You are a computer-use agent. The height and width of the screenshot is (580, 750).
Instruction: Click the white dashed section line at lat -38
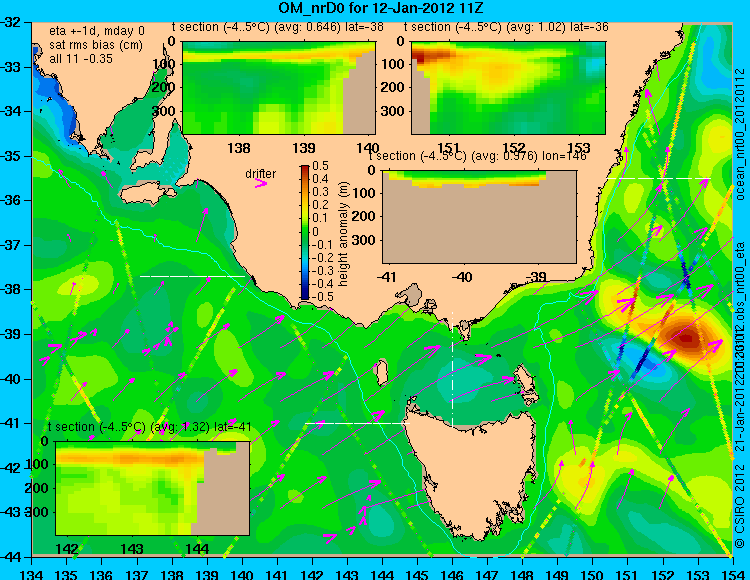point(192,276)
